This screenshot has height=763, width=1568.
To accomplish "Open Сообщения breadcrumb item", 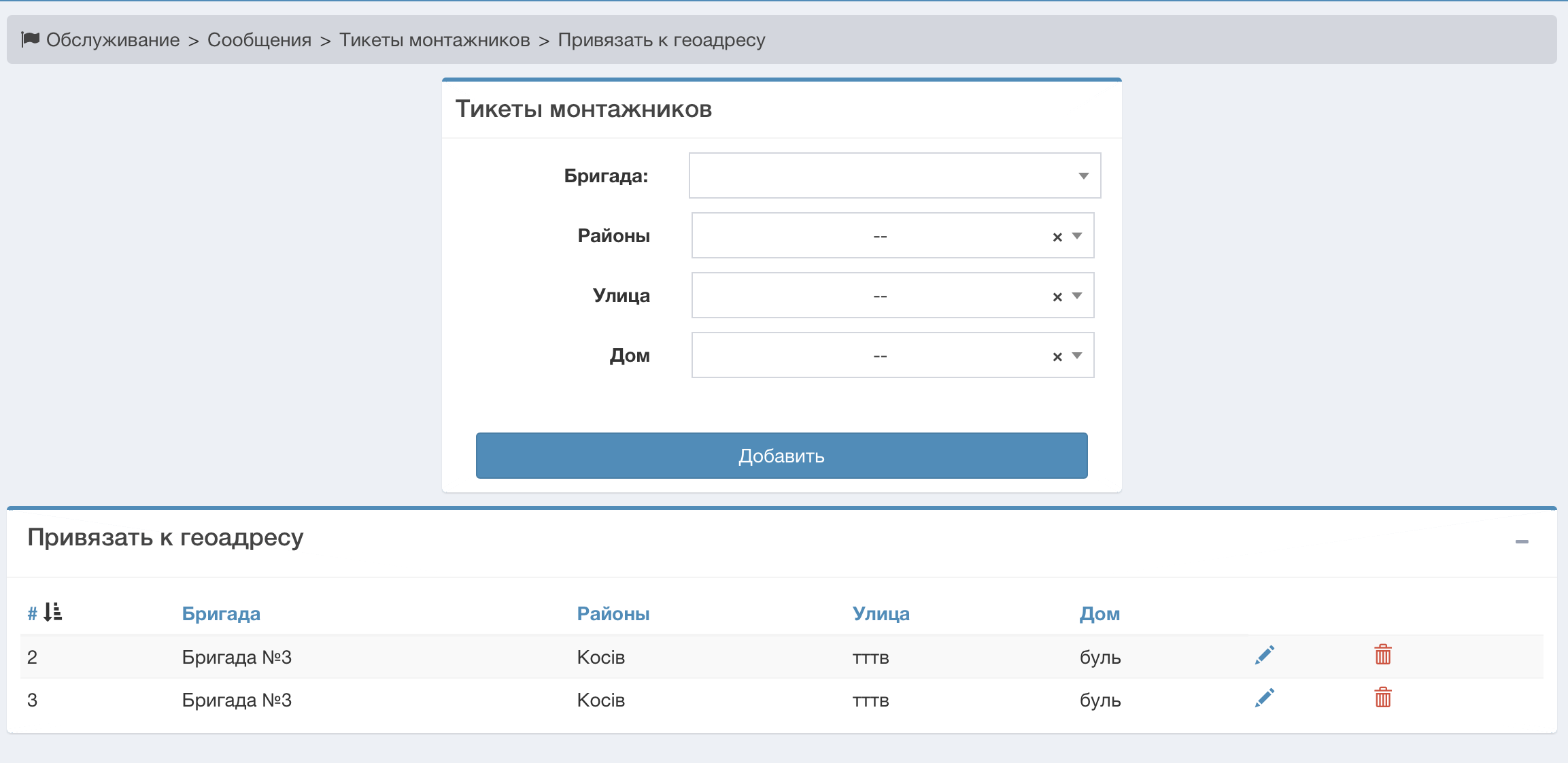I will (x=259, y=40).
